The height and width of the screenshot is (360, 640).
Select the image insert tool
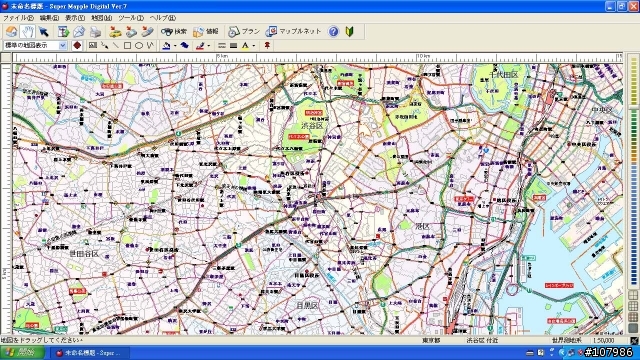point(93,45)
